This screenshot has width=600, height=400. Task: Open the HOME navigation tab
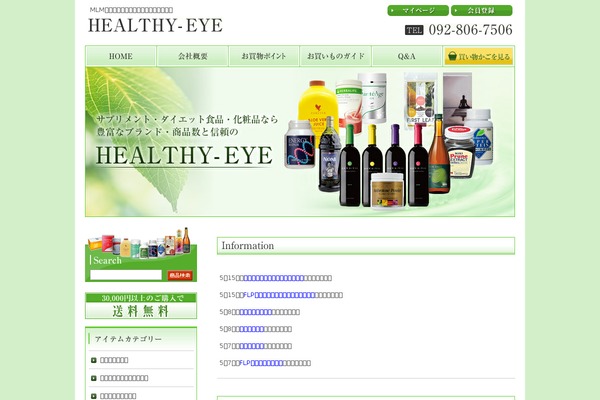[x=121, y=56]
